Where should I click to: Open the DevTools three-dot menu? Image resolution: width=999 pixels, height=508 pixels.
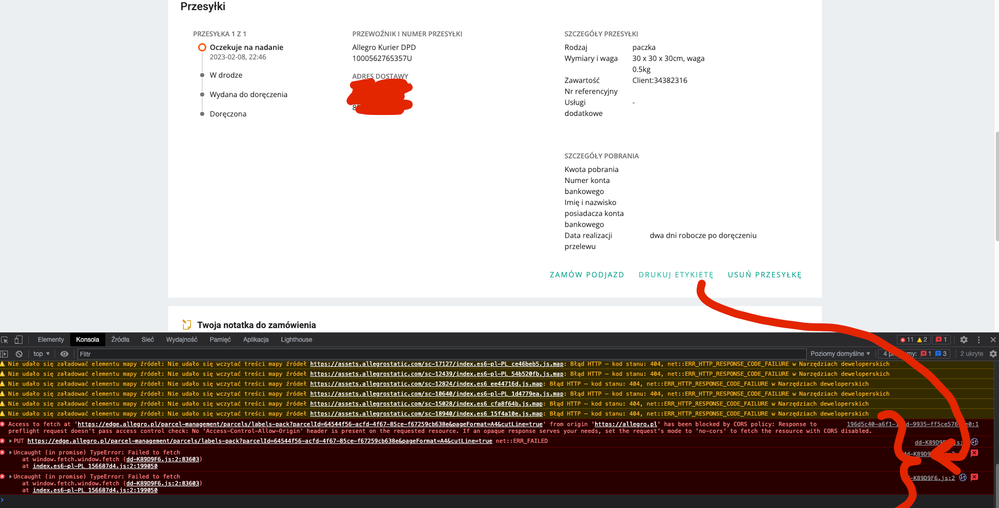click(x=976, y=340)
